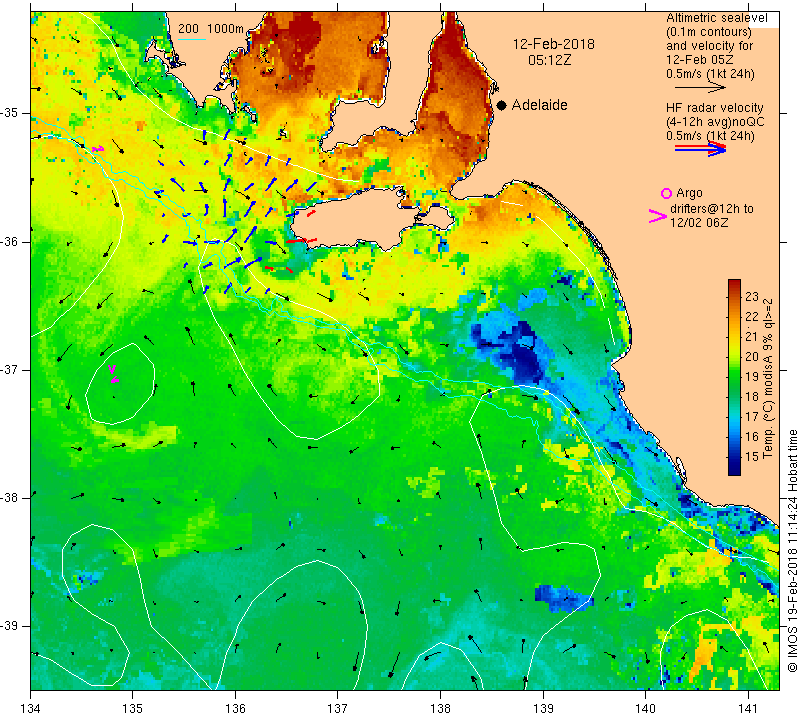Viewport: 800px width, 720px height.
Task: Click the red-blue HF radar legend arrow
Action: pos(700,149)
